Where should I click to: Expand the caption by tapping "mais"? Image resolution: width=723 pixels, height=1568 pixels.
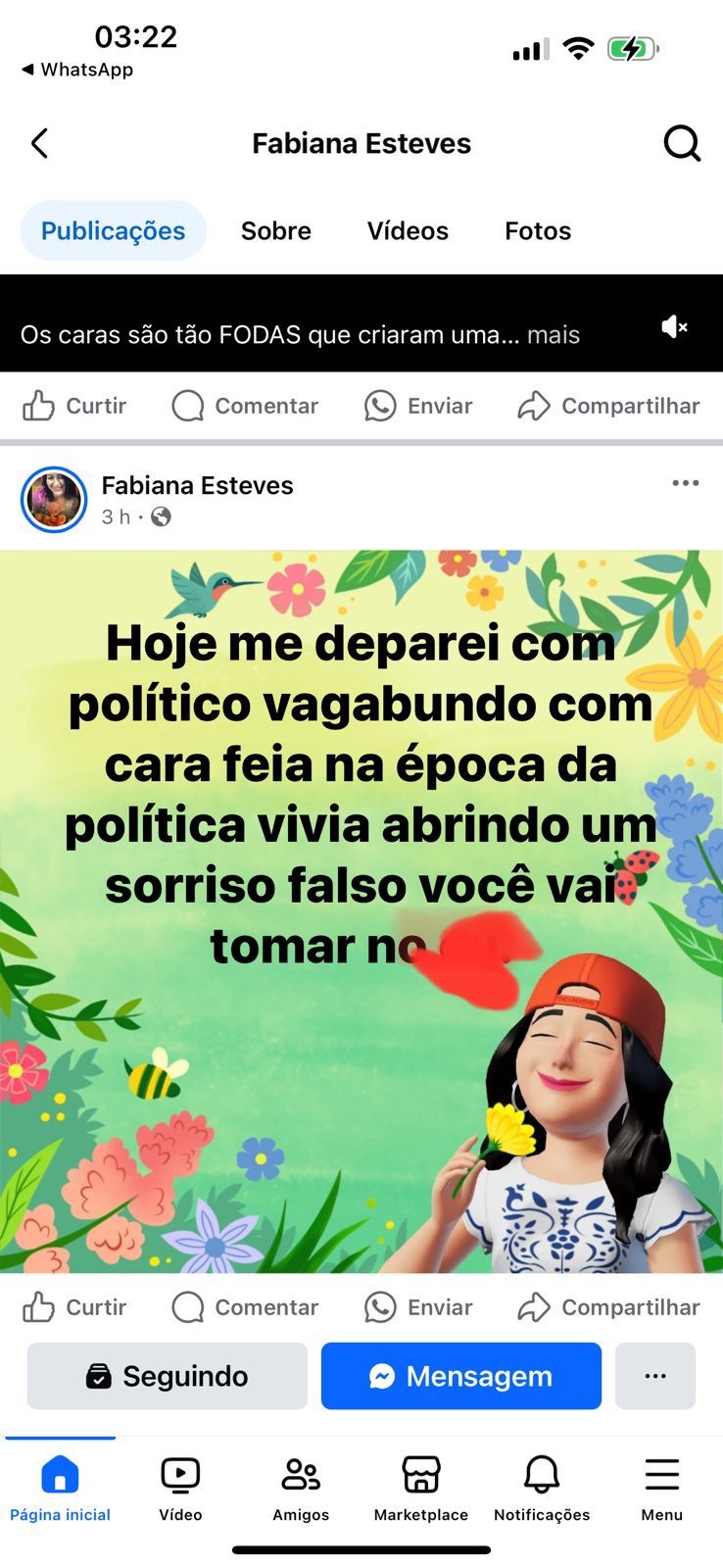pyautogui.click(x=554, y=335)
